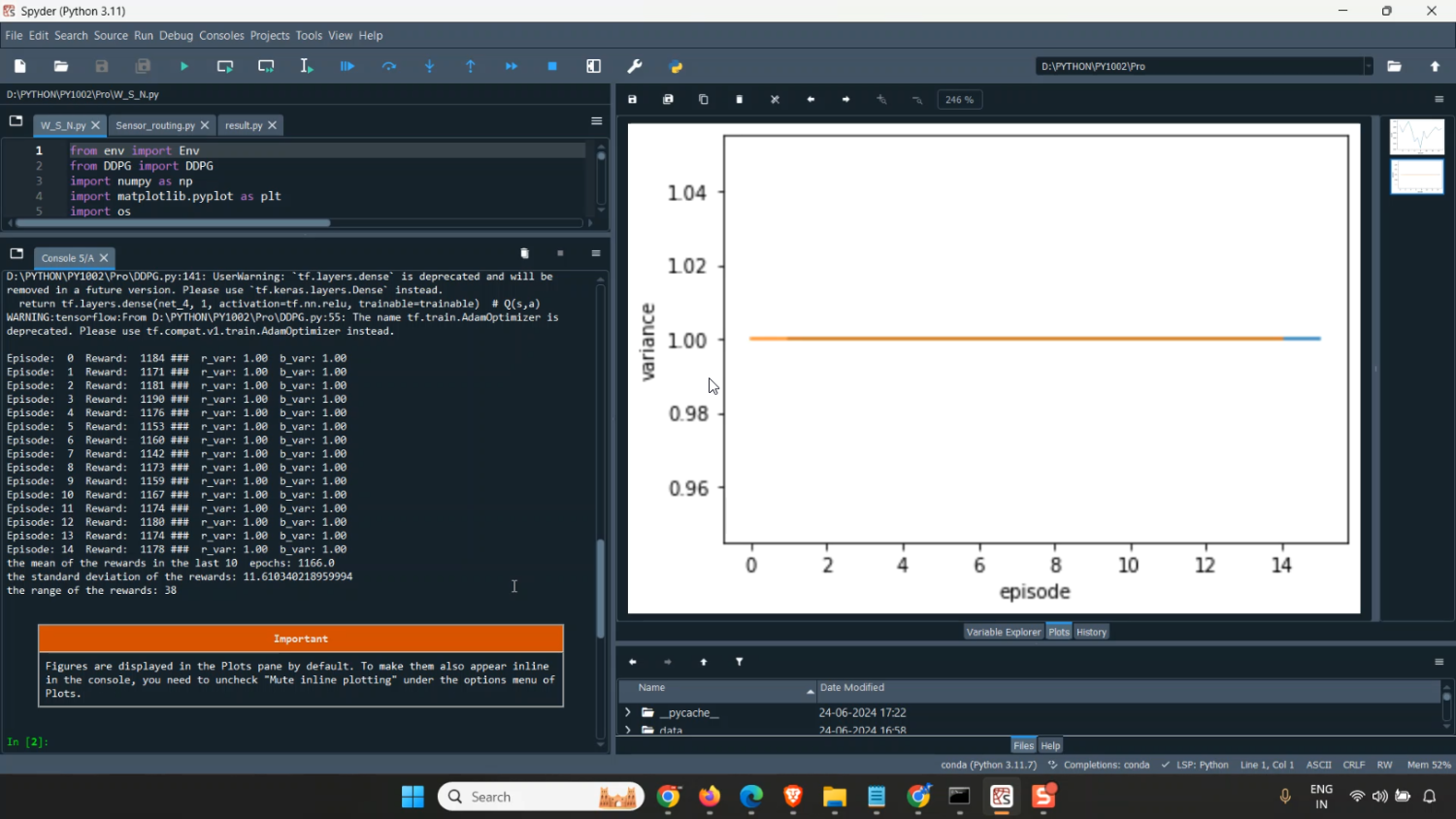Expand the working directory path dropdown

point(1369,67)
